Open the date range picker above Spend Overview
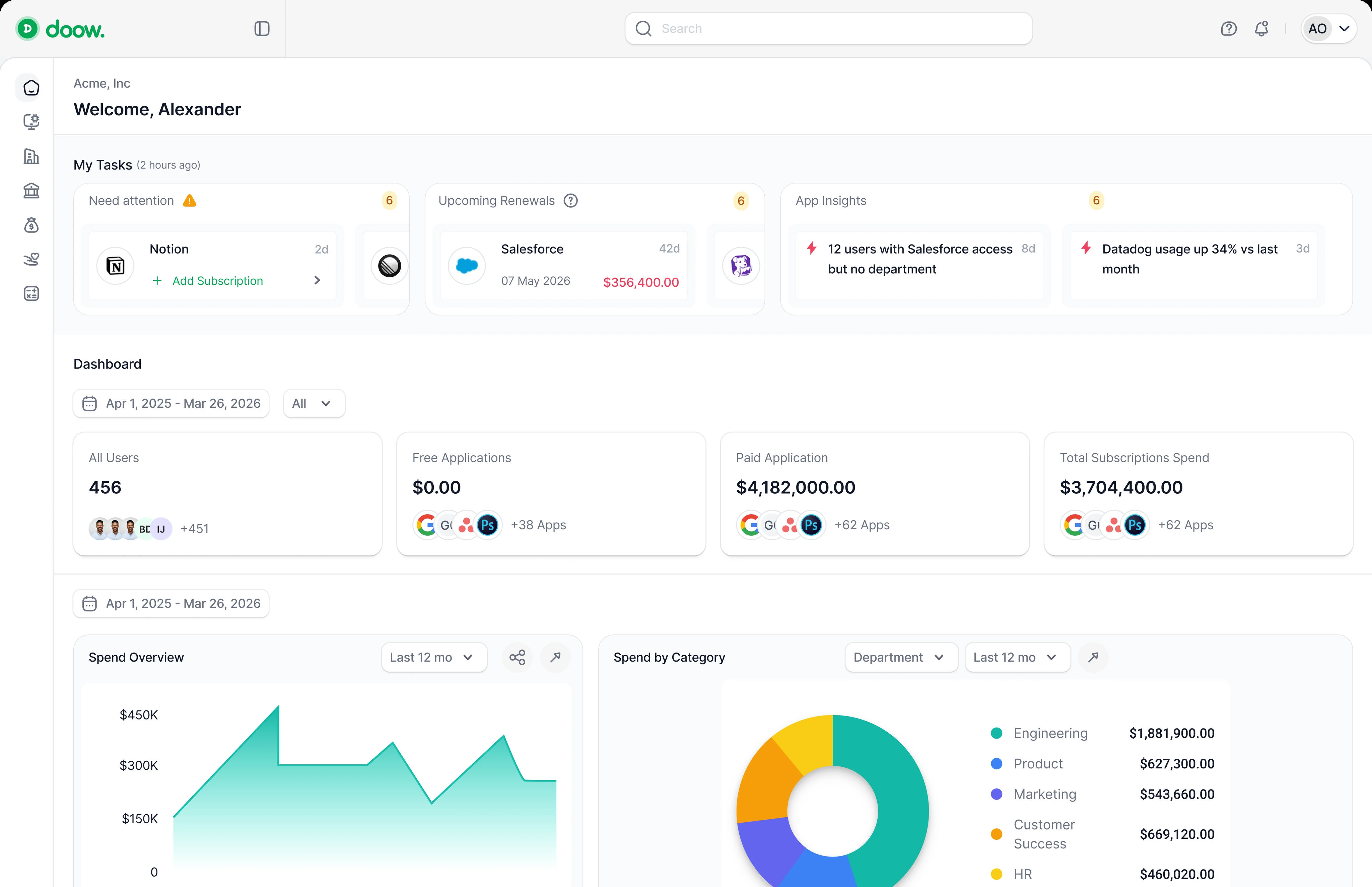Viewport: 1372px width, 887px height. coord(171,603)
